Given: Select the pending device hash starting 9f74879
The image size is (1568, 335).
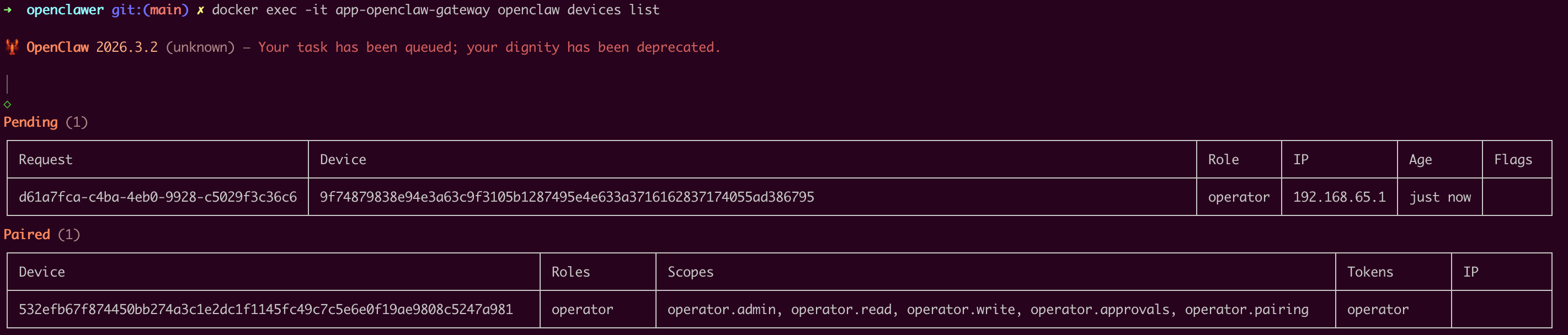Looking at the screenshot, I should click(567, 197).
